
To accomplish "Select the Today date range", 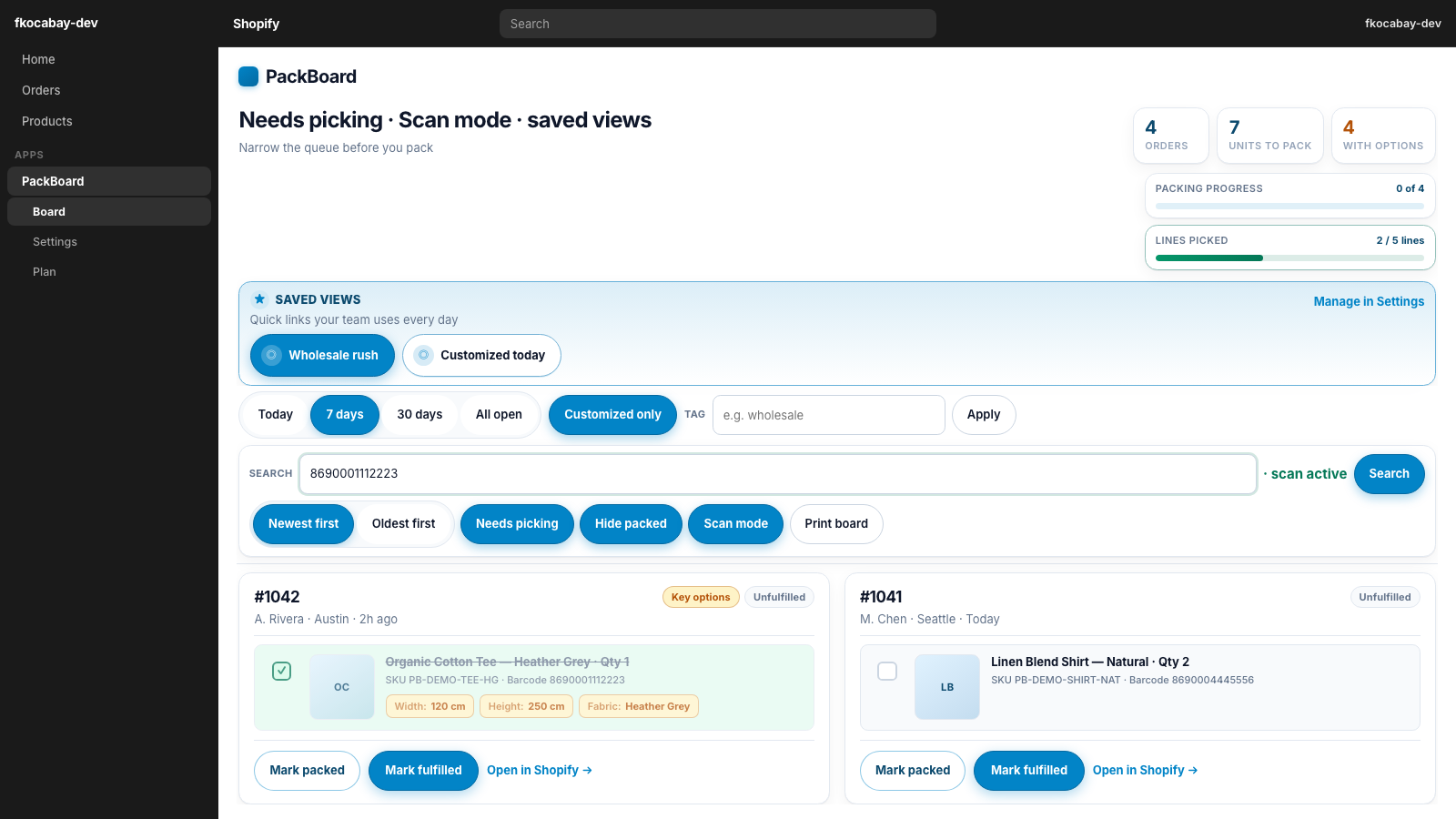I will (x=276, y=415).
